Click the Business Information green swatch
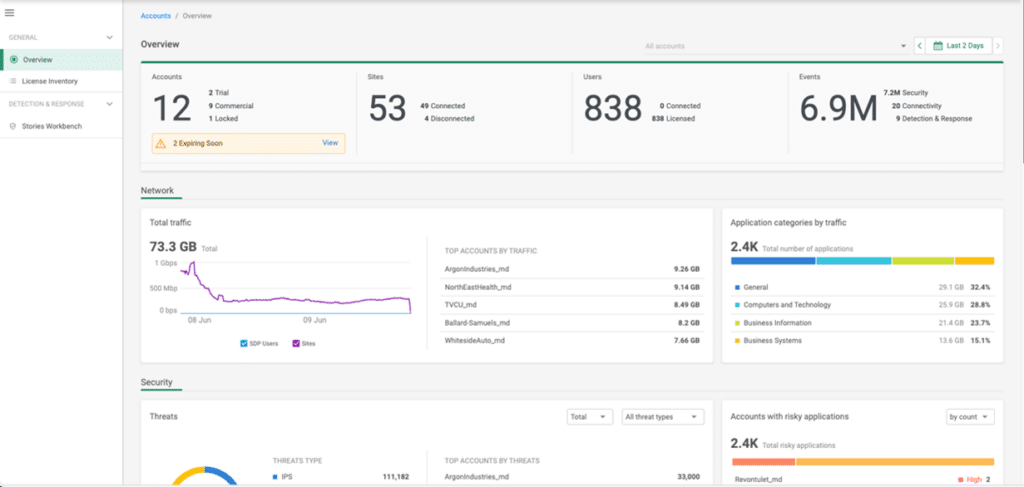Screen dimensions: 1024x487 click(737, 323)
